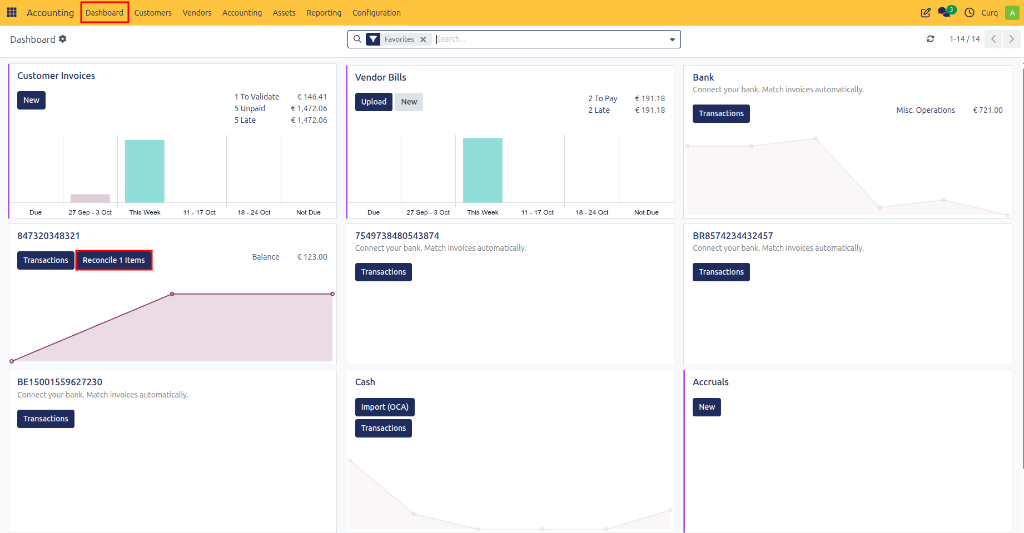Click into the search input field
Screen dimensions: 1024x533
pos(549,39)
